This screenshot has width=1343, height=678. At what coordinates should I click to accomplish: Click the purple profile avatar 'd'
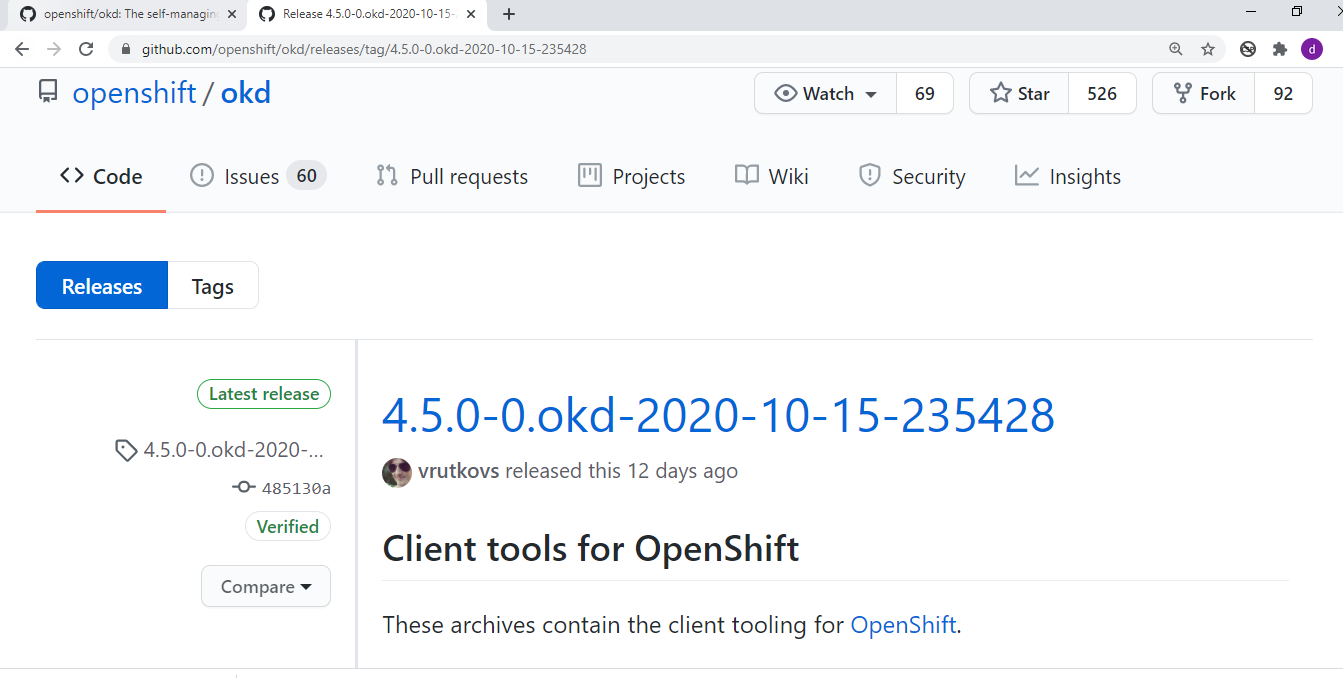(1311, 49)
